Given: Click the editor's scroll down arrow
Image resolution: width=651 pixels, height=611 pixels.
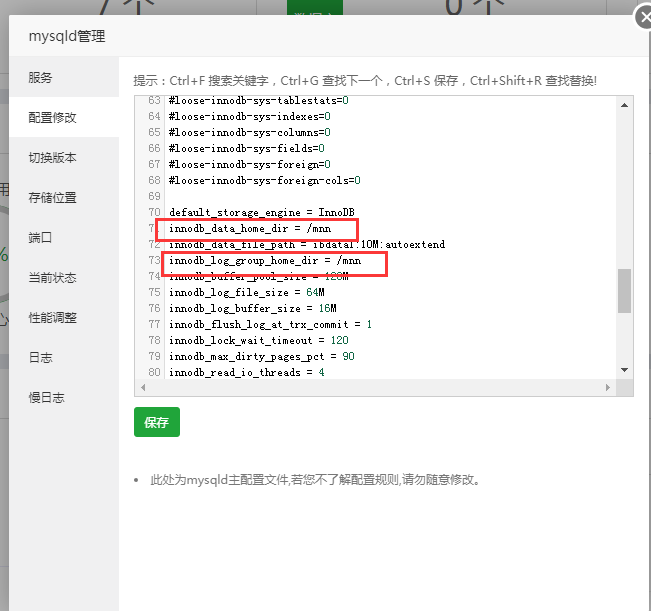Looking at the screenshot, I should pos(624,370).
